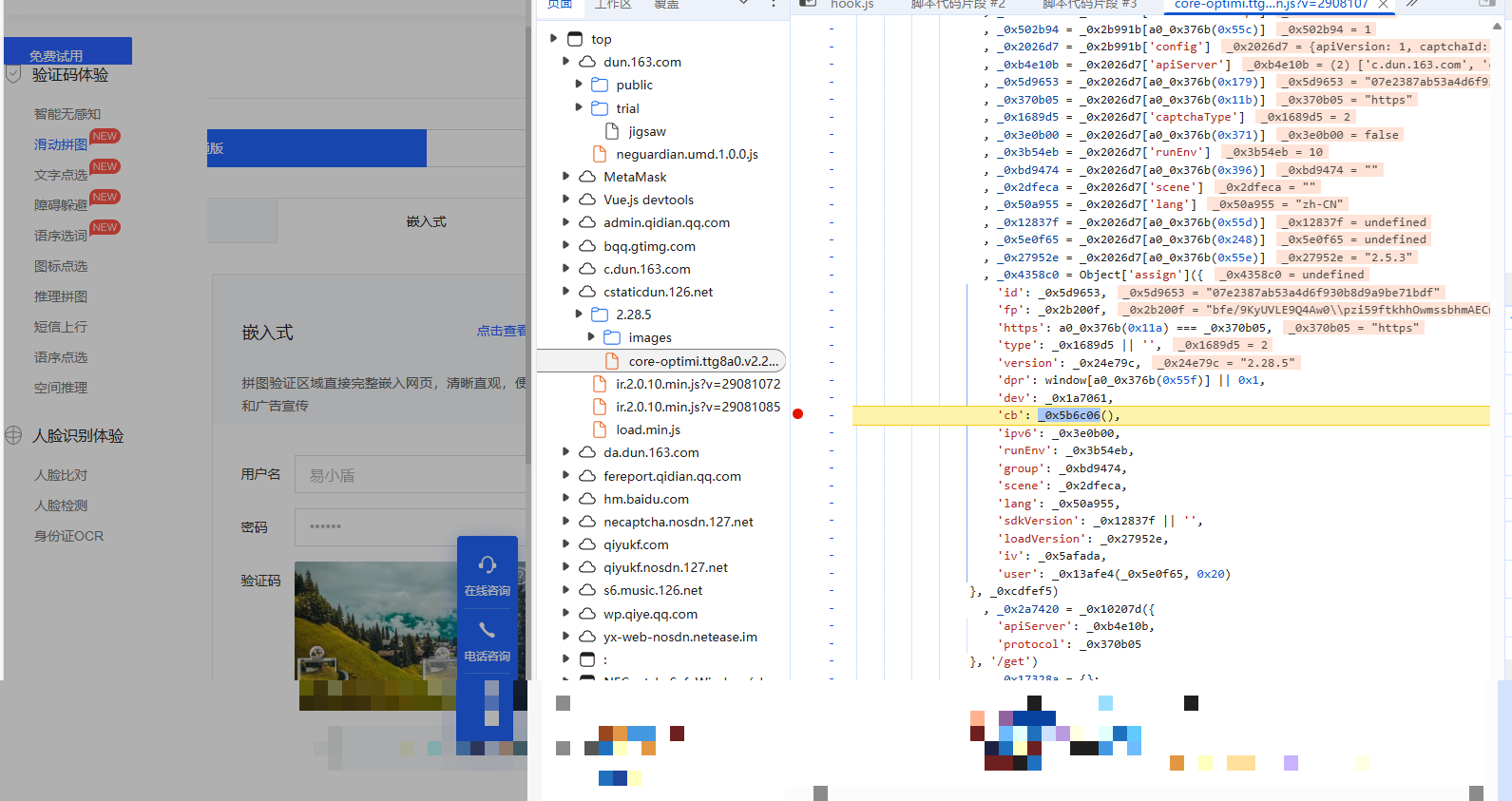
Task: Select ir.2.0.10.min.js?v=29081085 in file tree
Action: click(x=698, y=407)
